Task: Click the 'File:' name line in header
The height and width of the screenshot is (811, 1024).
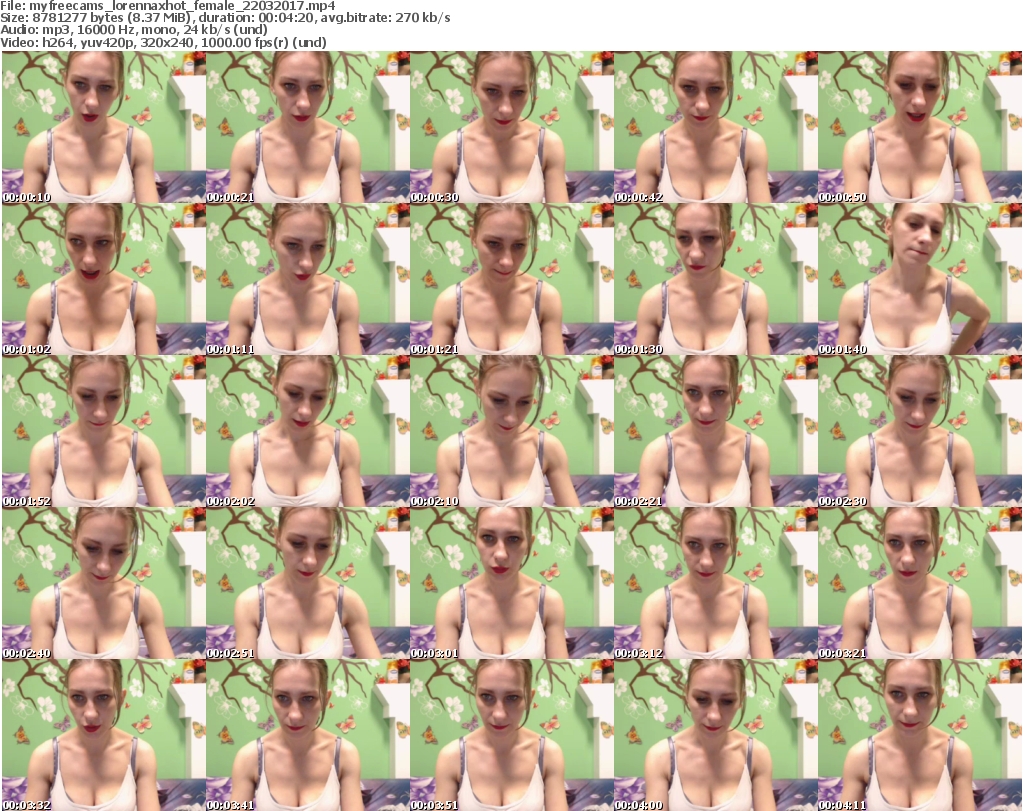Action: [168, 7]
